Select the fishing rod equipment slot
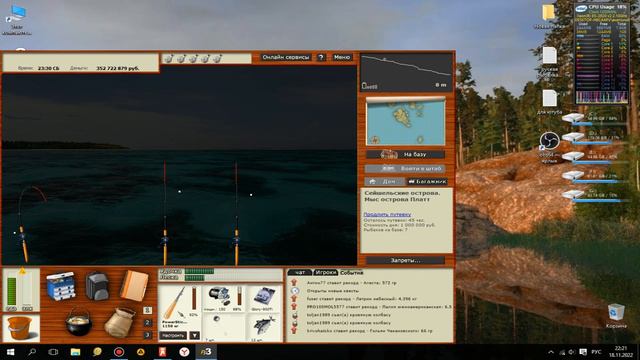The image size is (640, 360). point(175,303)
